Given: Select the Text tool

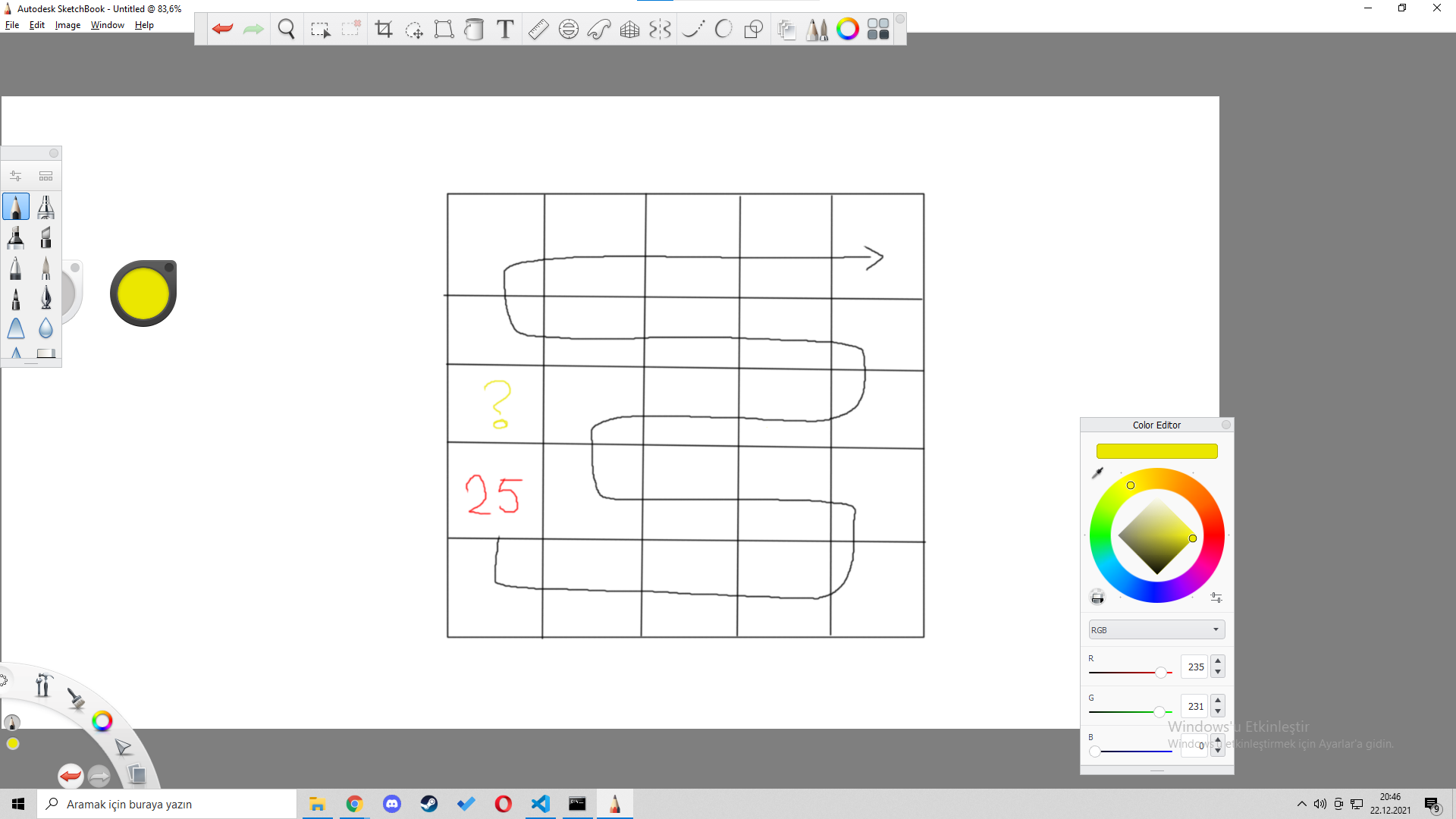Looking at the screenshot, I should (505, 30).
